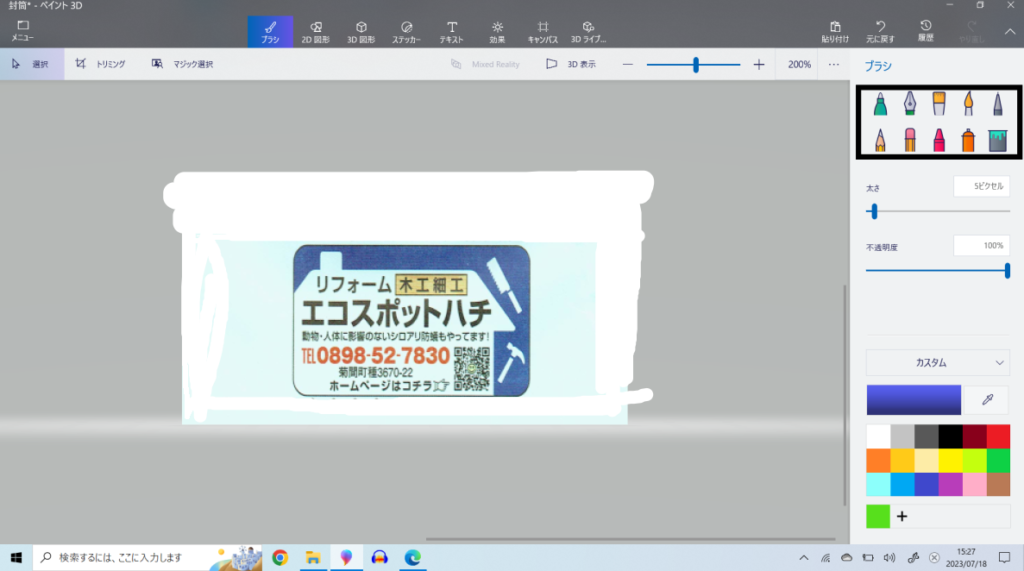The image size is (1024, 571).
Task: Select the Spray can brush
Action: 968,140
